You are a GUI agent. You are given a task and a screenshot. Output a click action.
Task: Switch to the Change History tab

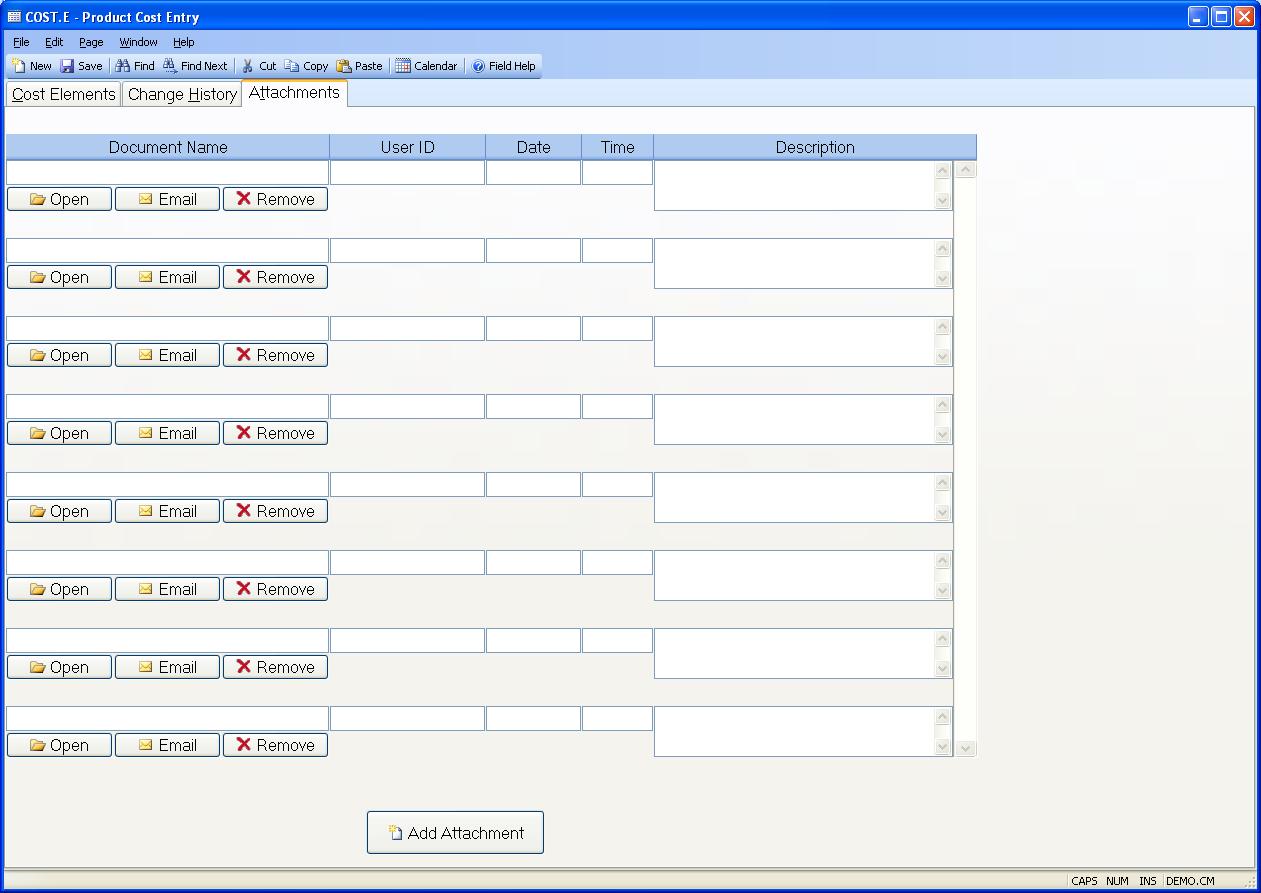(x=182, y=95)
